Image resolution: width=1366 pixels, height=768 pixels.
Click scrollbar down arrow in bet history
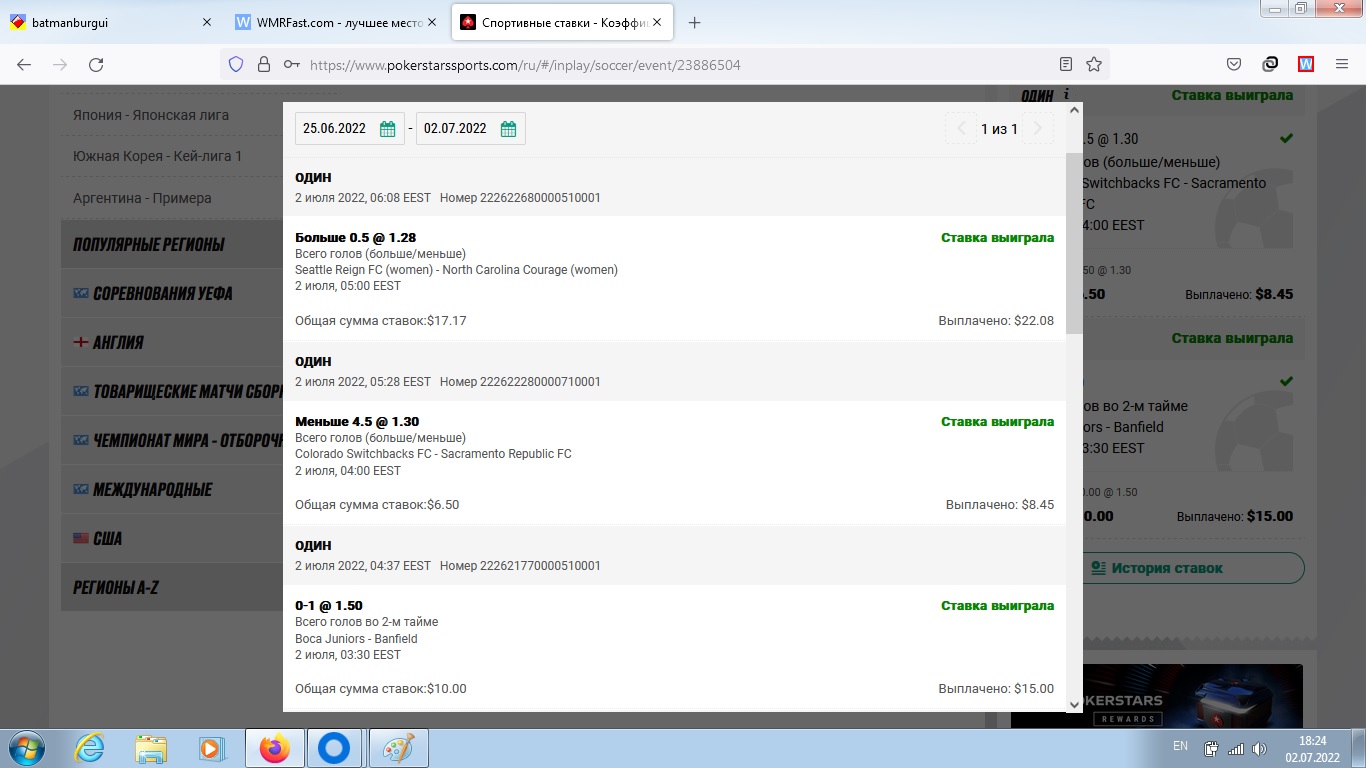tap(1074, 704)
